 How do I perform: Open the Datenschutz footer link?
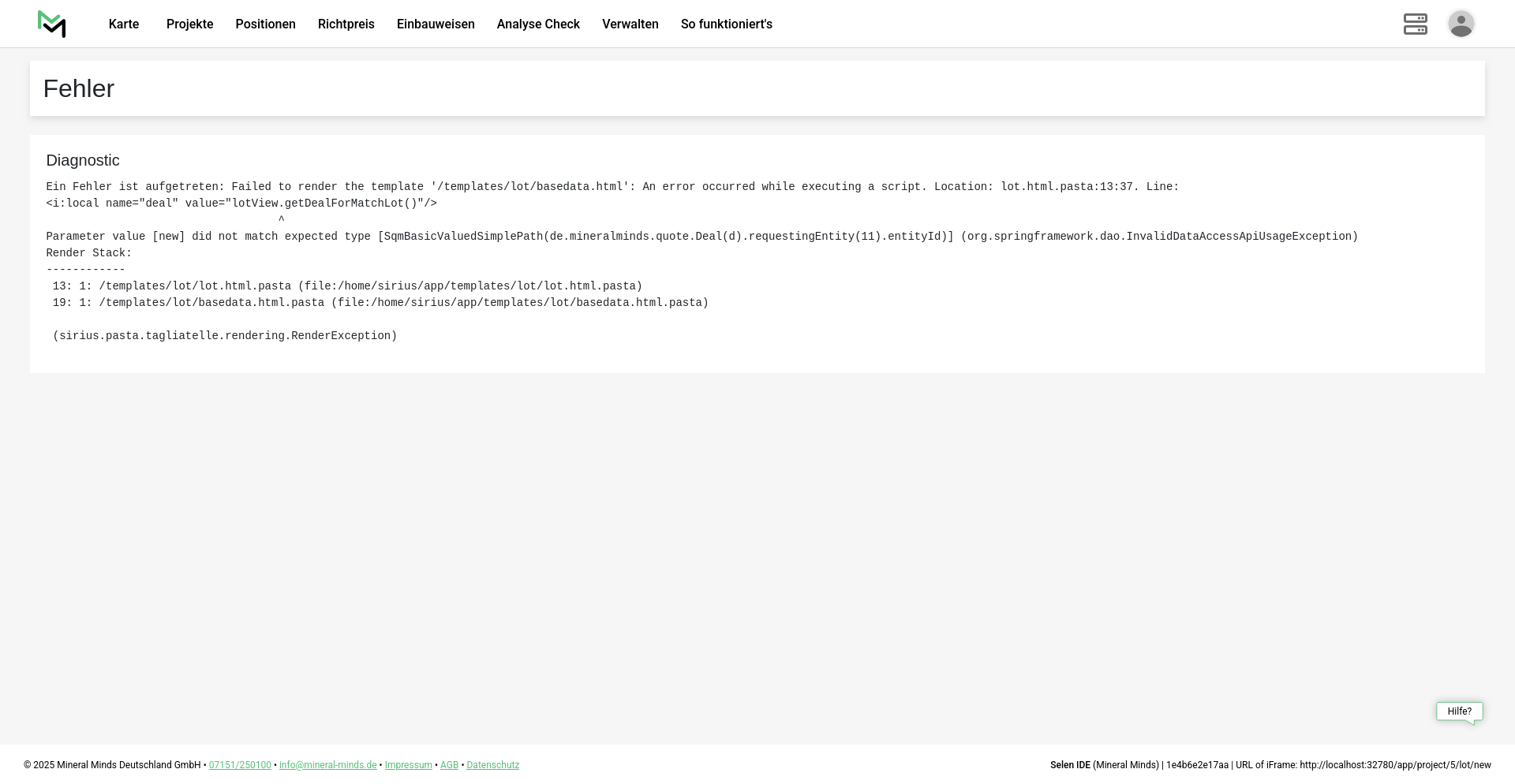coord(492,765)
